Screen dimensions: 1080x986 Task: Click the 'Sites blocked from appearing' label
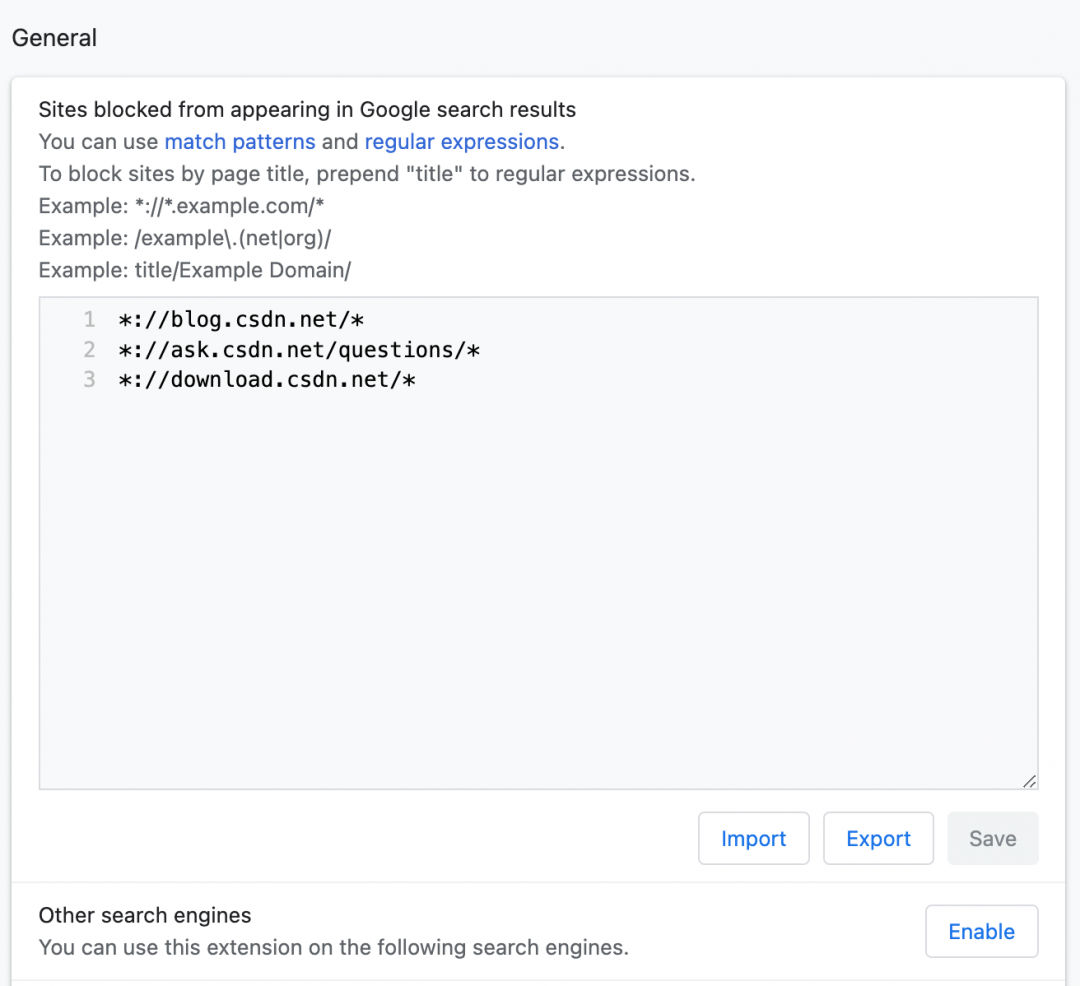pos(307,110)
